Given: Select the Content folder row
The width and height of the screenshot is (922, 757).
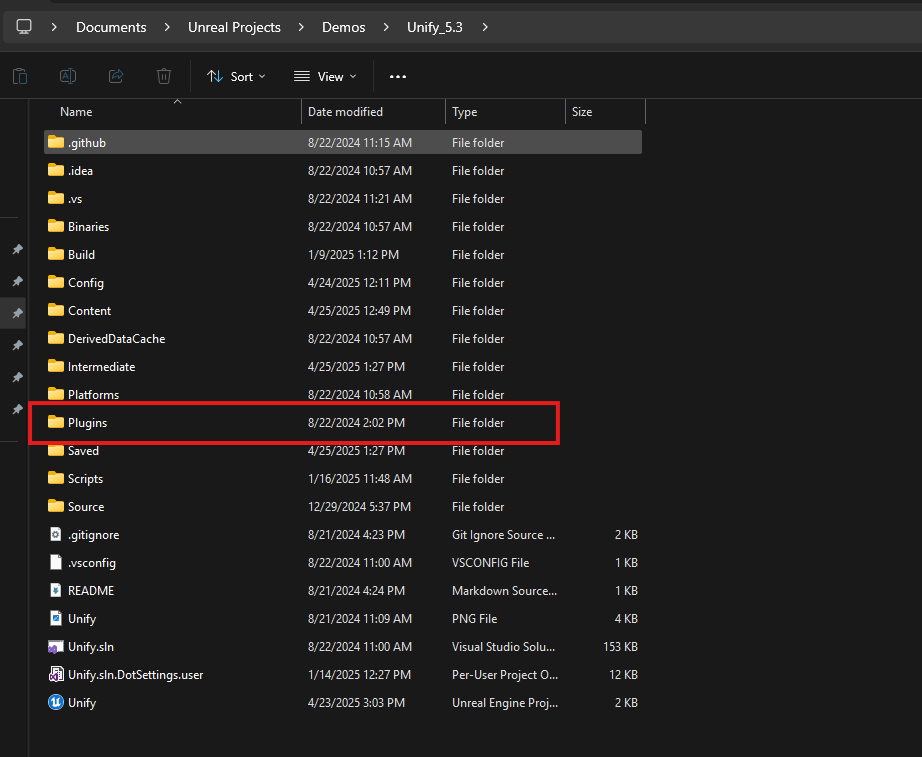Looking at the screenshot, I should (x=343, y=311).
